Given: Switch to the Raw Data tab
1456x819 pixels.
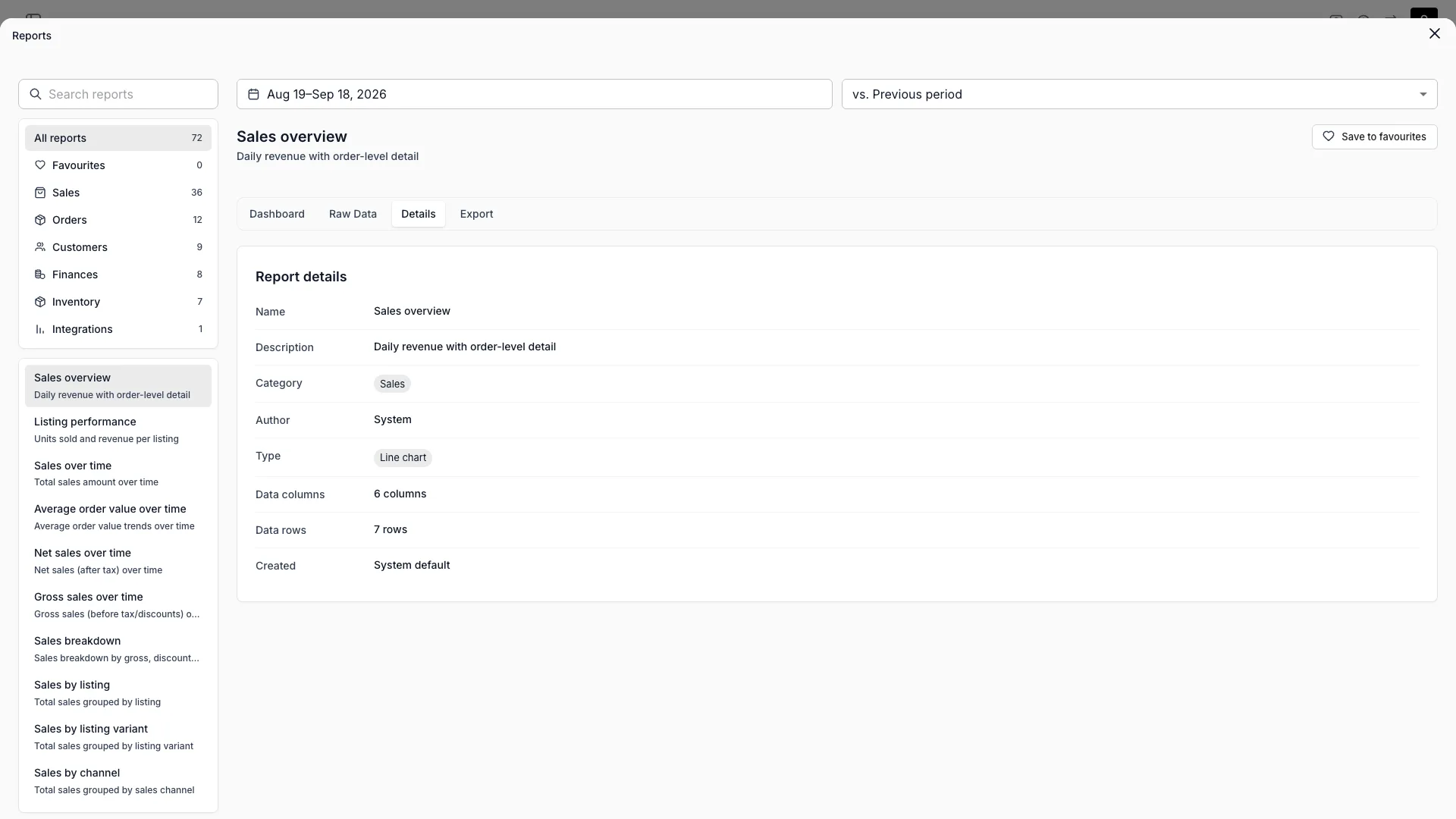Looking at the screenshot, I should point(353,214).
